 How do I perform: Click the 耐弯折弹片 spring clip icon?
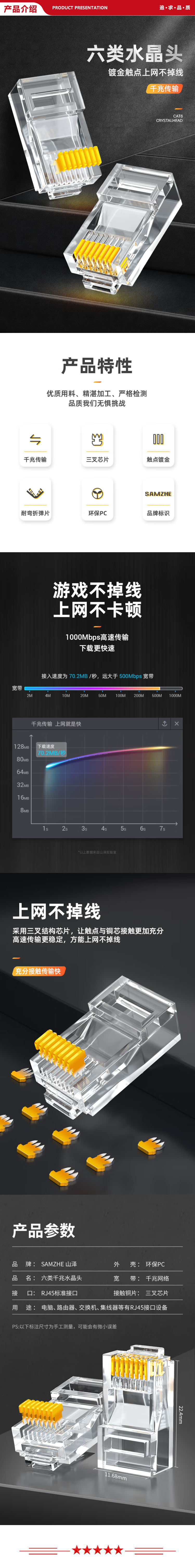[x=35, y=493]
